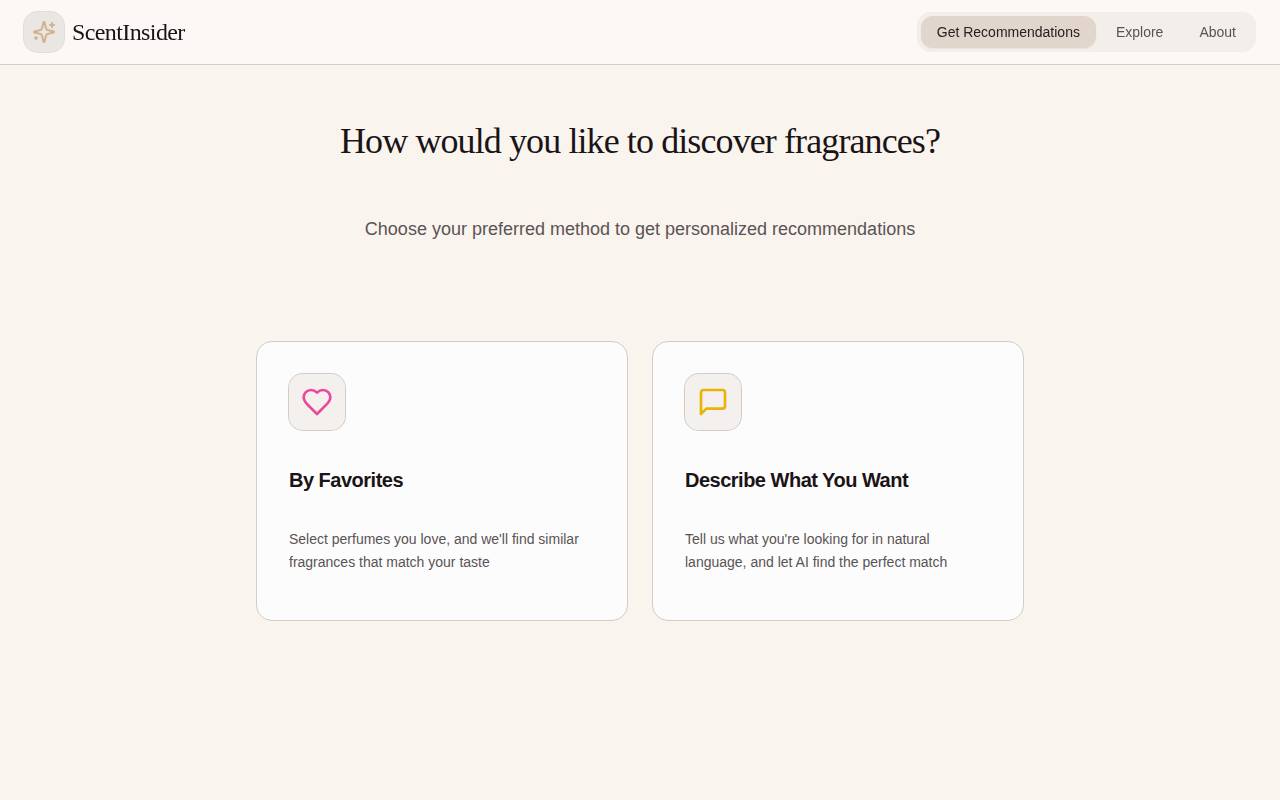Click the yellow chat bubble icon
The height and width of the screenshot is (800, 1280).
click(x=713, y=402)
